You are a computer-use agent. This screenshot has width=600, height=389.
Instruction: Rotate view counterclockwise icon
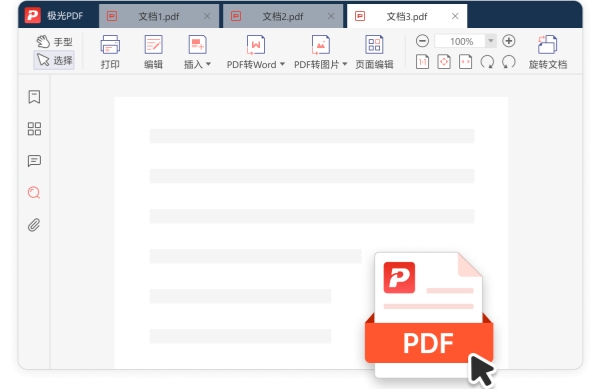coord(509,62)
